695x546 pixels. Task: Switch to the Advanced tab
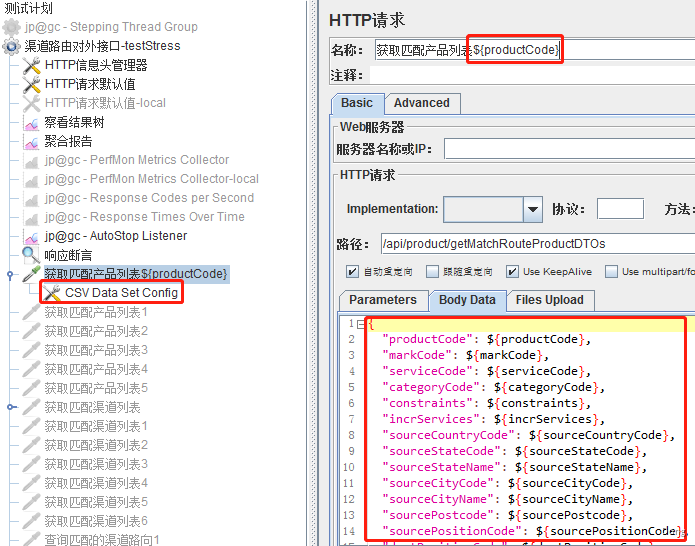click(421, 103)
